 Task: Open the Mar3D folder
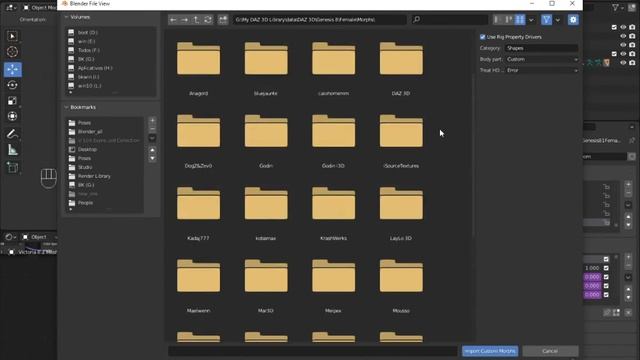pyautogui.click(x=266, y=276)
